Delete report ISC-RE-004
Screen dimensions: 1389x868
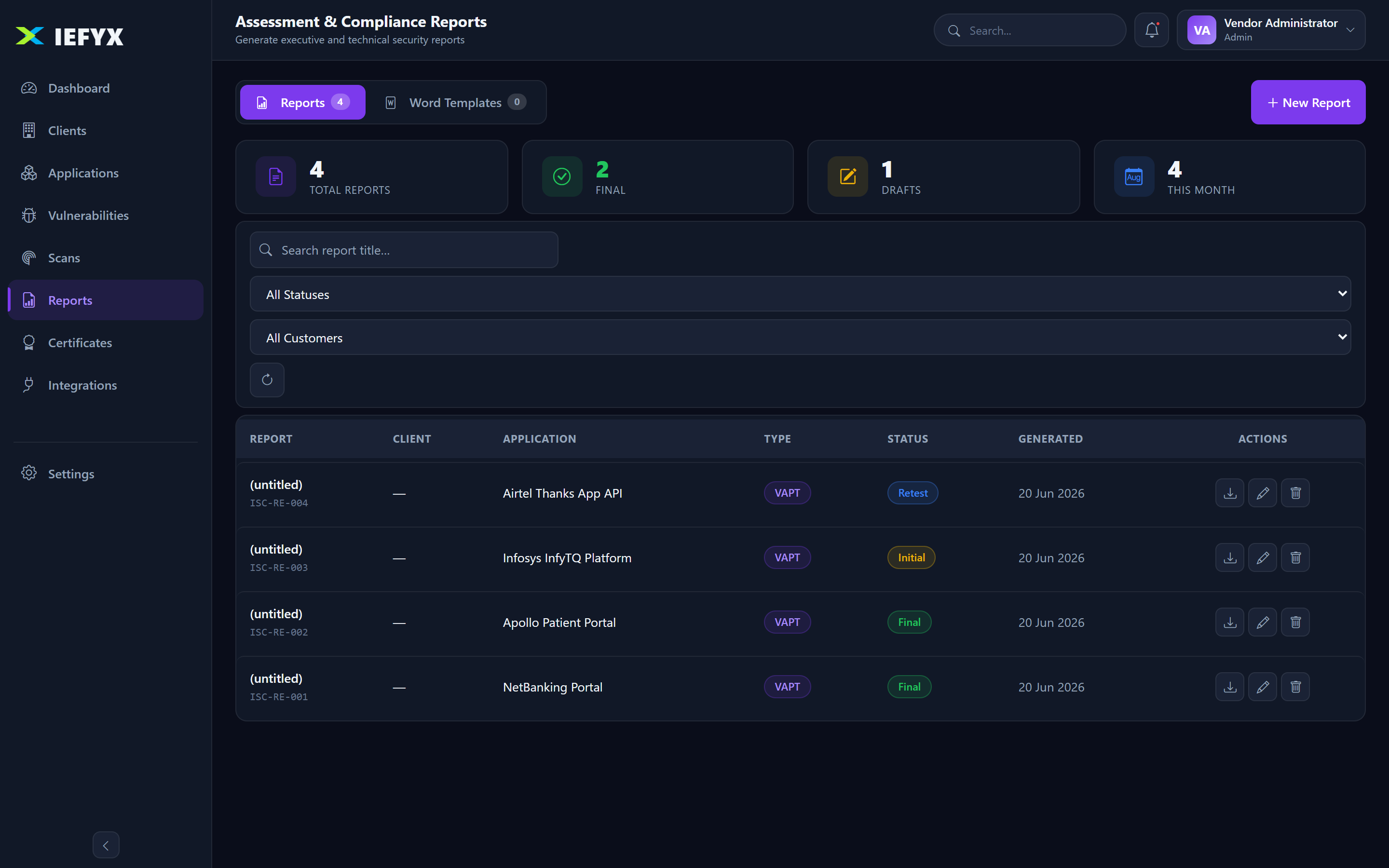1295,492
